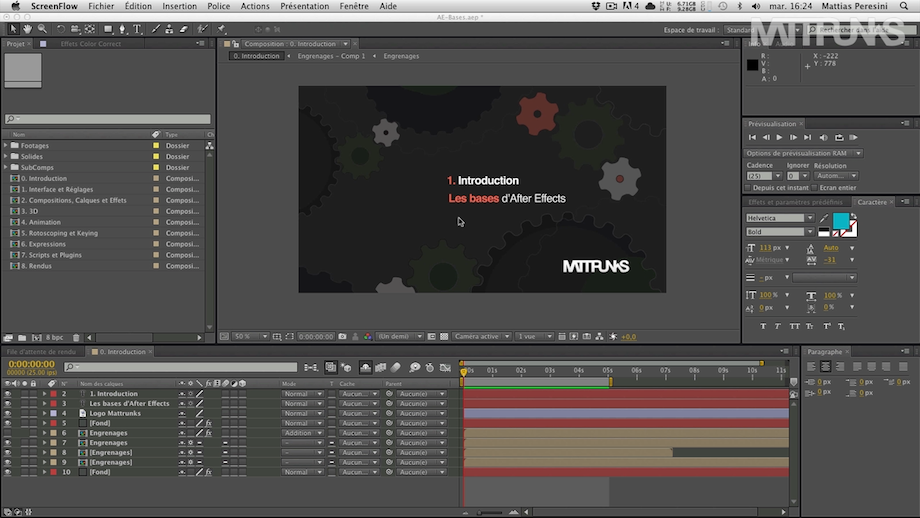The width and height of the screenshot is (920, 518).
Task: Click the cyan text fill color swatch
Action: coord(841,220)
